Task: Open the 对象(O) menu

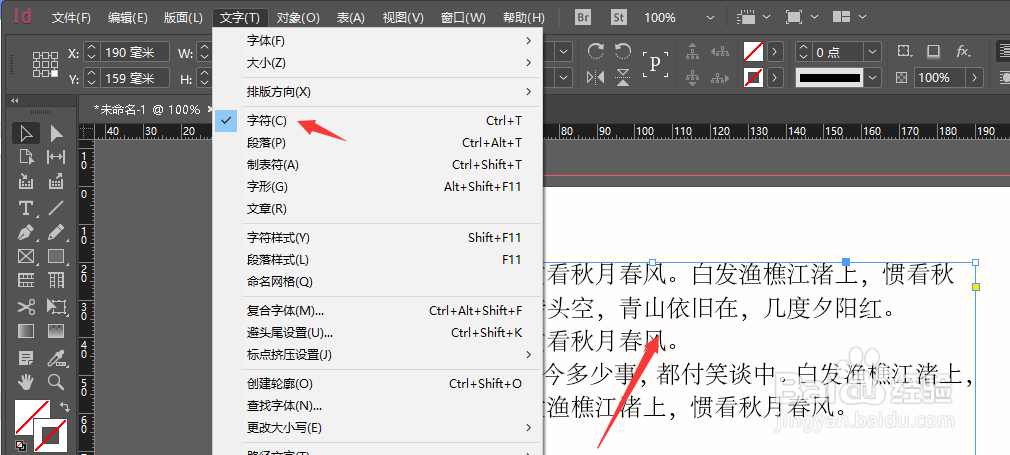Action: (298, 17)
